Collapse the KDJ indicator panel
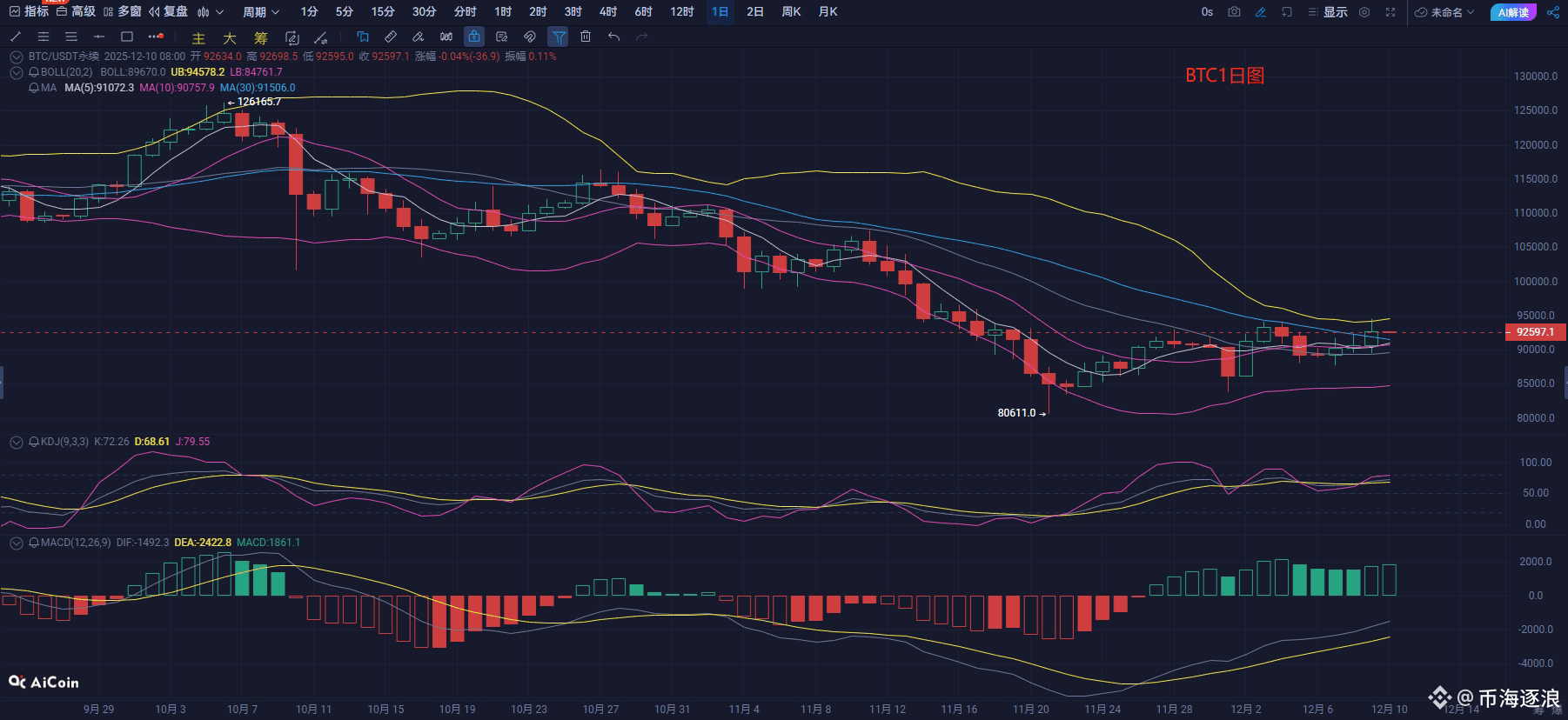Image resolution: width=1568 pixels, height=720 pixels. pyautogui.click(x=16, y=442)
